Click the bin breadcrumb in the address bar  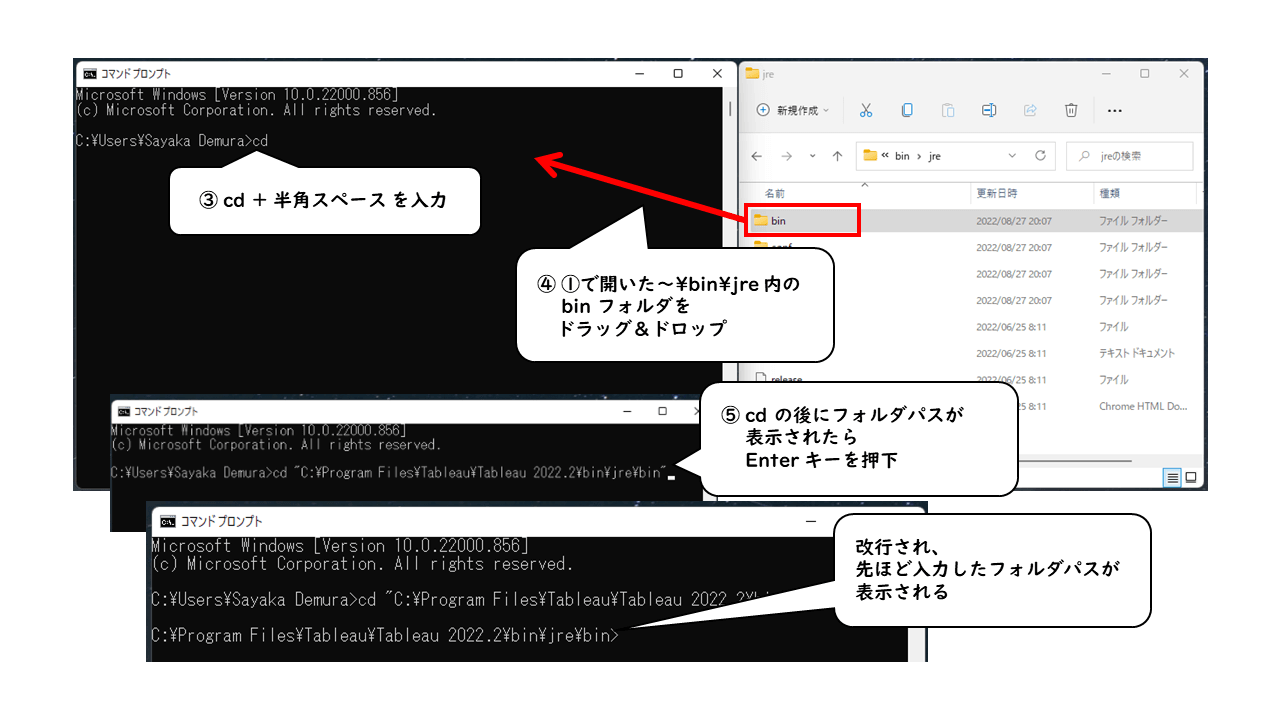[x=902, y=156]
